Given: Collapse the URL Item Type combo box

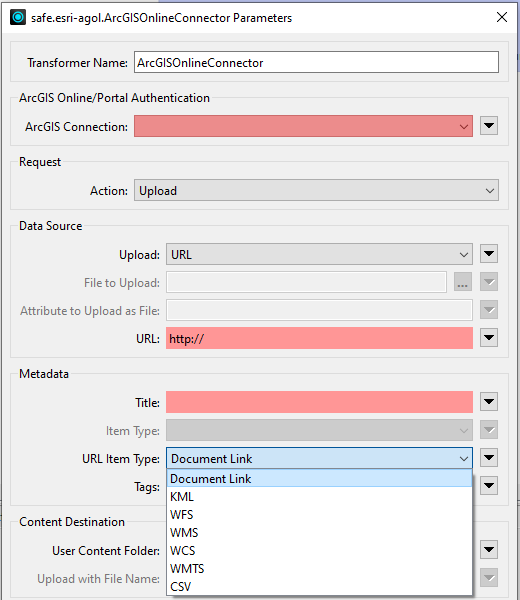Looking at the screenshot, I should [x=319, y=458].
